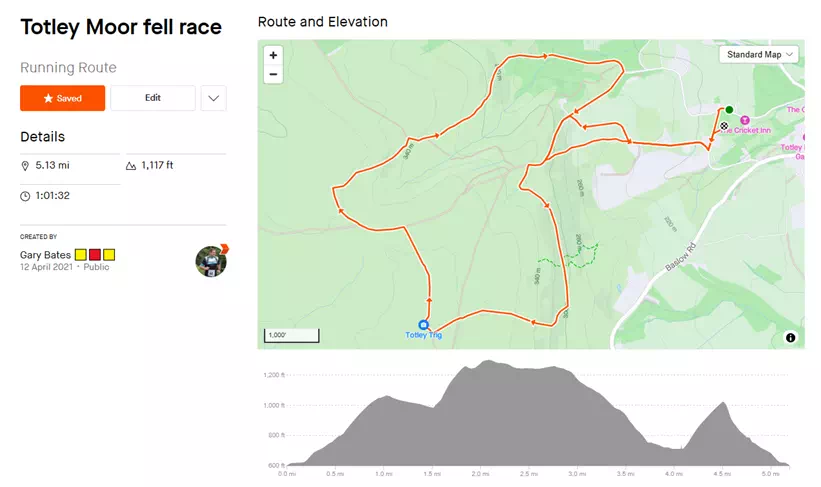Toggle the Saved star button
The width and height of the screenshot is (821, 487).
62,98
